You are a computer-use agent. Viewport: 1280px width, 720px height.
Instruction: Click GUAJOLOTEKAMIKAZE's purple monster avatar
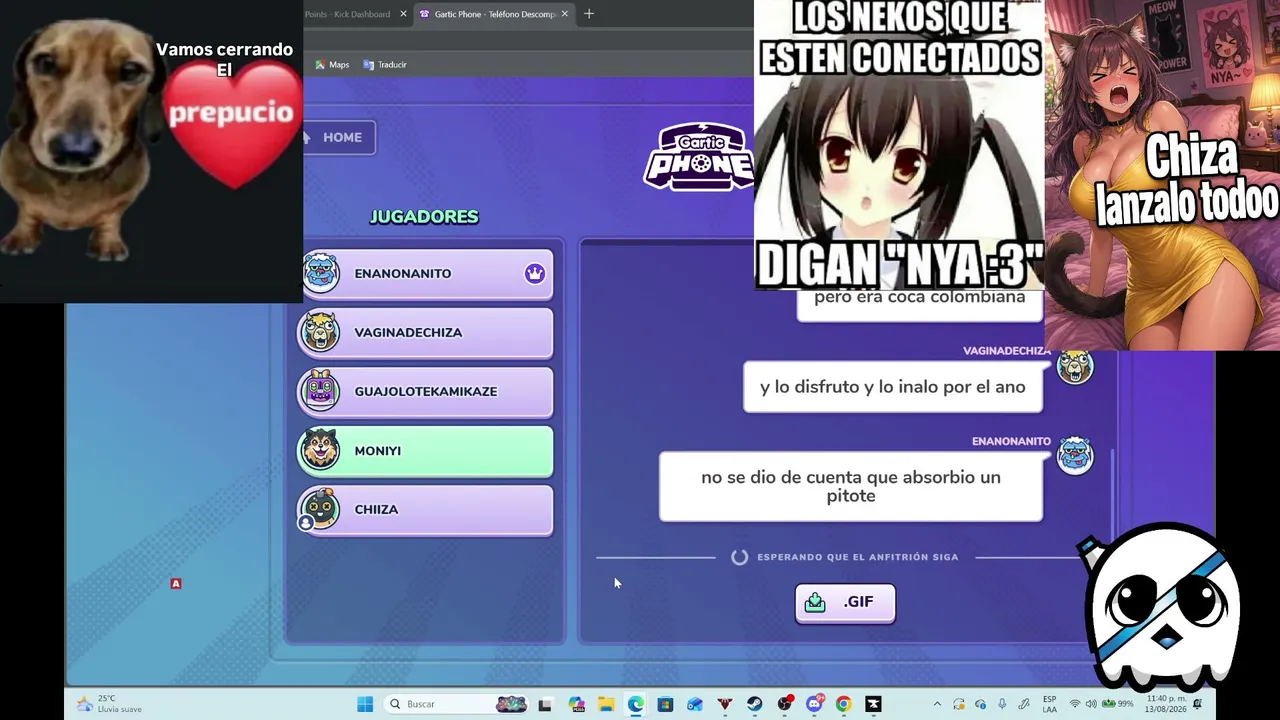(x=320, y=390)
